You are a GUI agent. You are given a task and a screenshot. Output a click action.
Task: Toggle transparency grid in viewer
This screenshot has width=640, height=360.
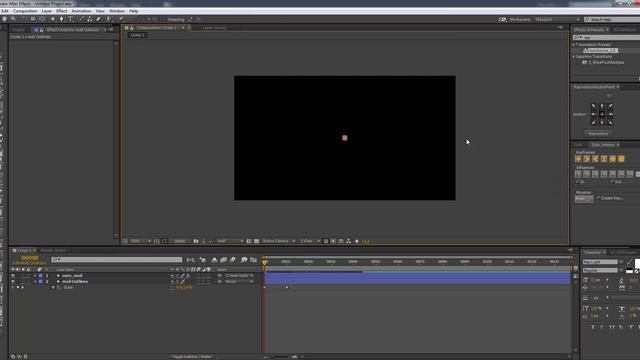click(256, 241)
